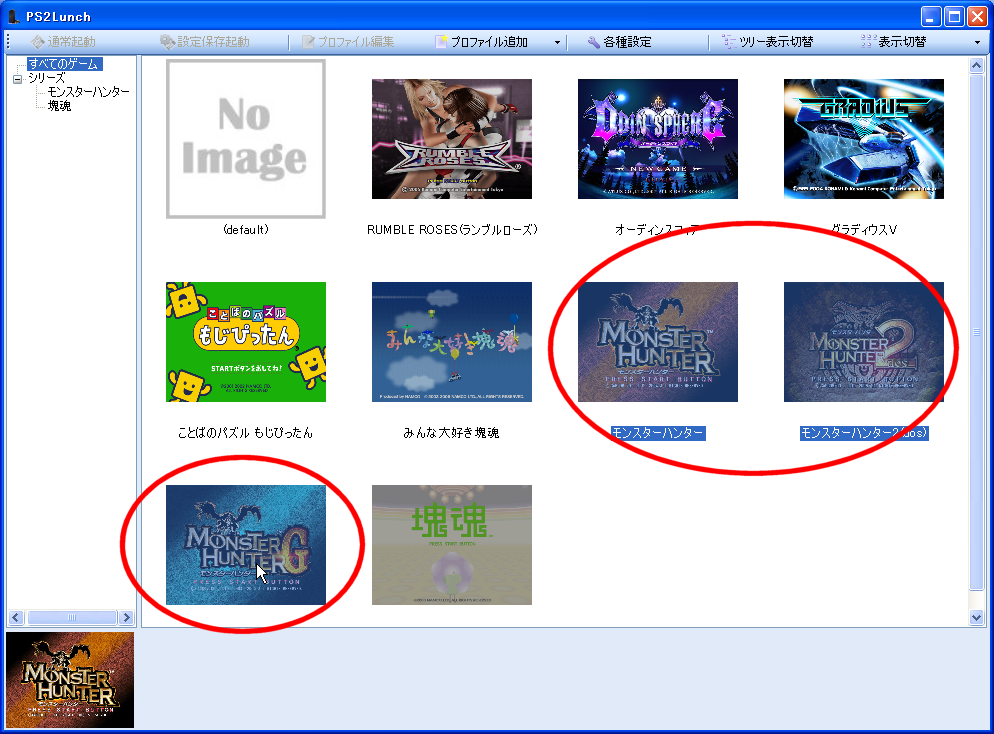This screenshot has height=734, width=994.
Task: Click 表示切替 view switch button
Action: click(x=894, y=42)
